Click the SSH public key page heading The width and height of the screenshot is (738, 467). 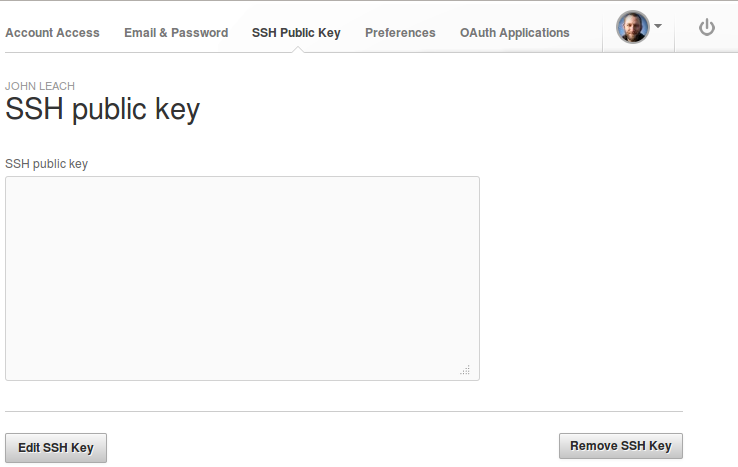102,110
